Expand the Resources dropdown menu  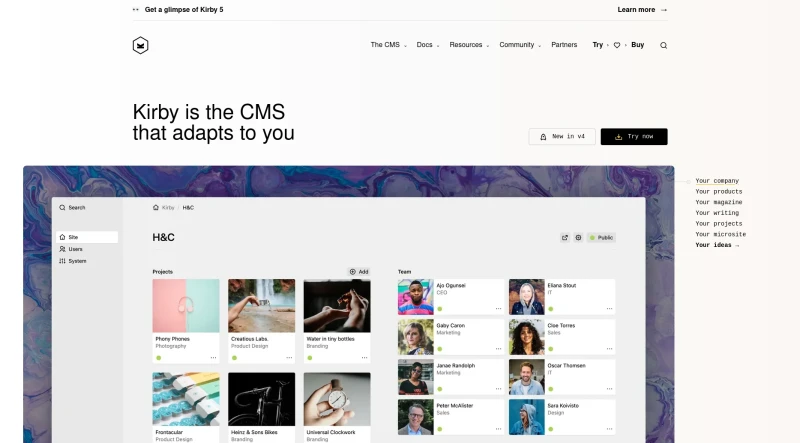[x=469, y=45]
